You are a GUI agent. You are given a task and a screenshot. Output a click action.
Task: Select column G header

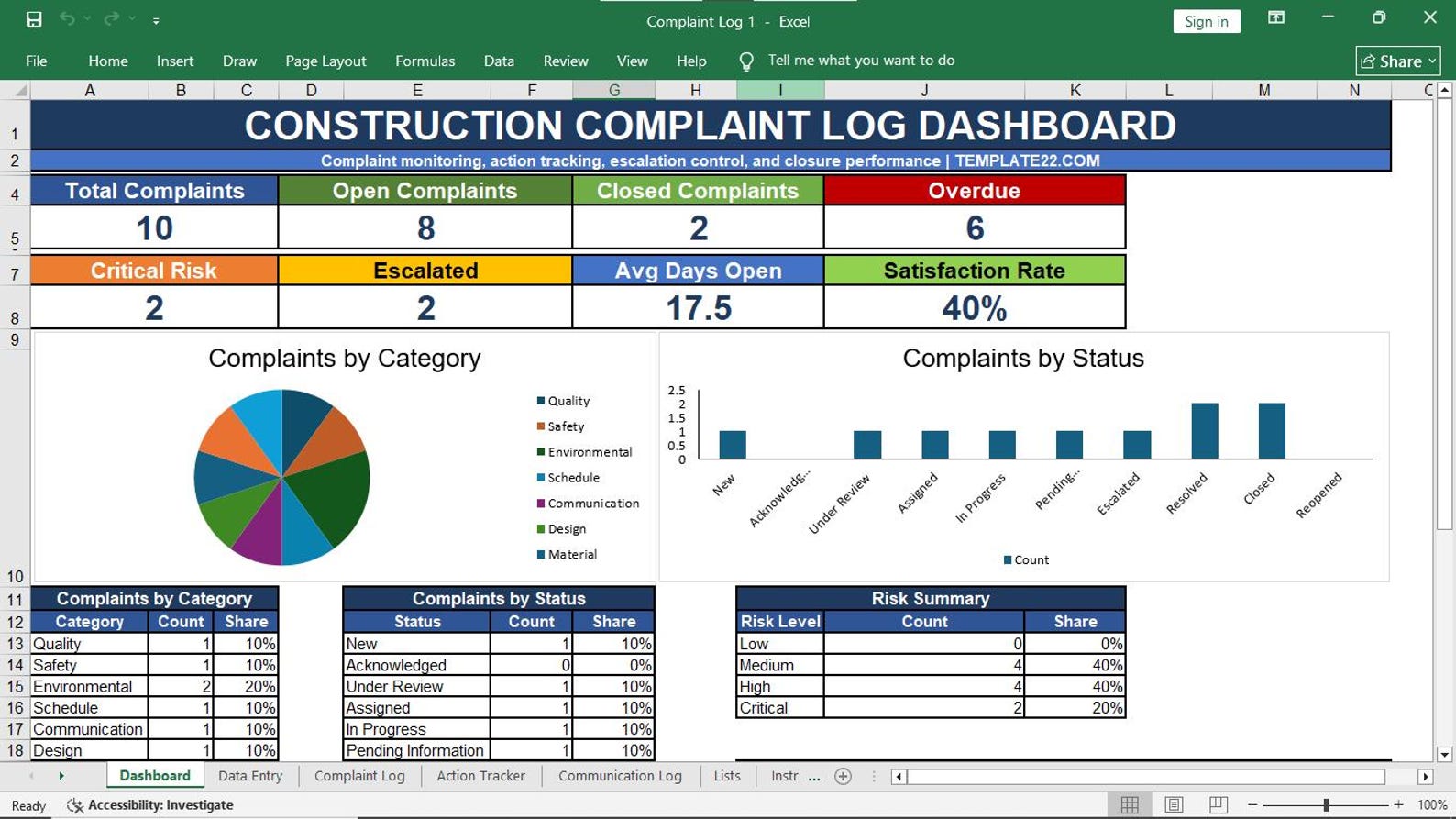click(613, 90)
